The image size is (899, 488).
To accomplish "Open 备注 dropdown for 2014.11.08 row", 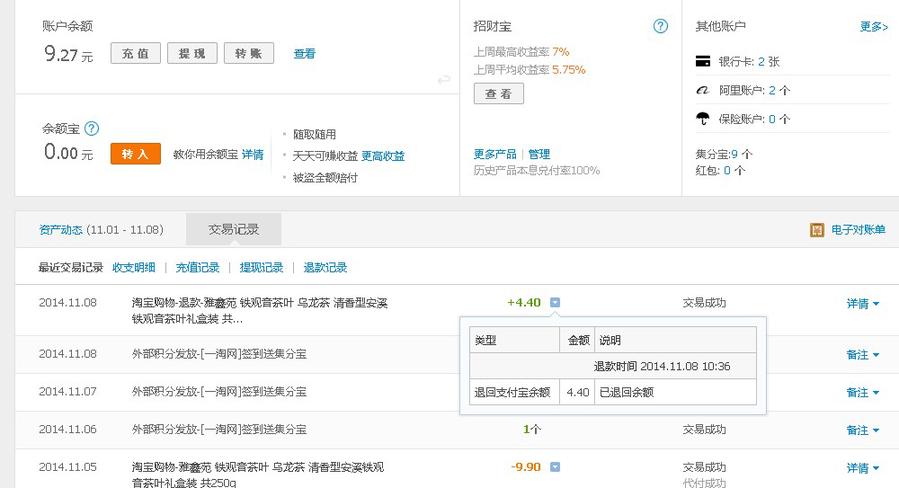I will [x=862, y=354].
